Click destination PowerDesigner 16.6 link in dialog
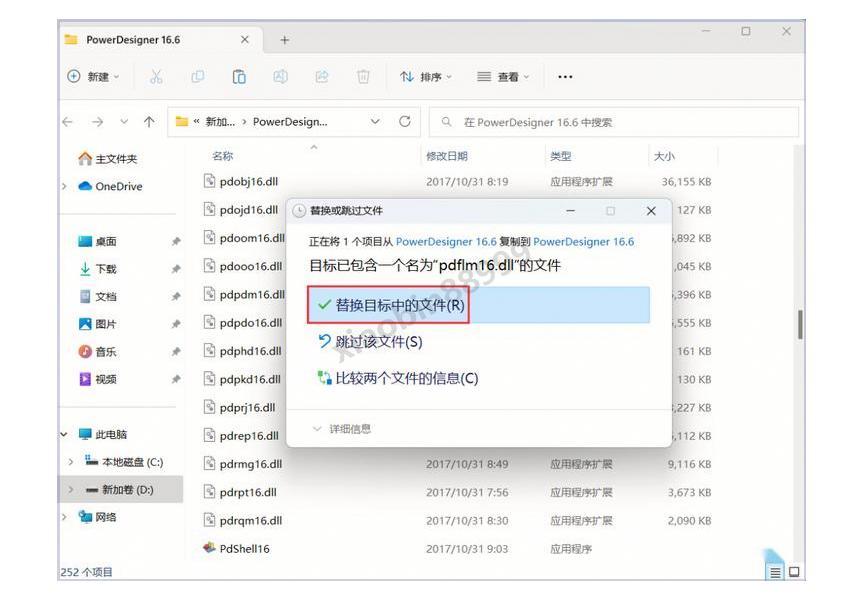The height and width of the screenshot is (601, 864). coord(584,241)
